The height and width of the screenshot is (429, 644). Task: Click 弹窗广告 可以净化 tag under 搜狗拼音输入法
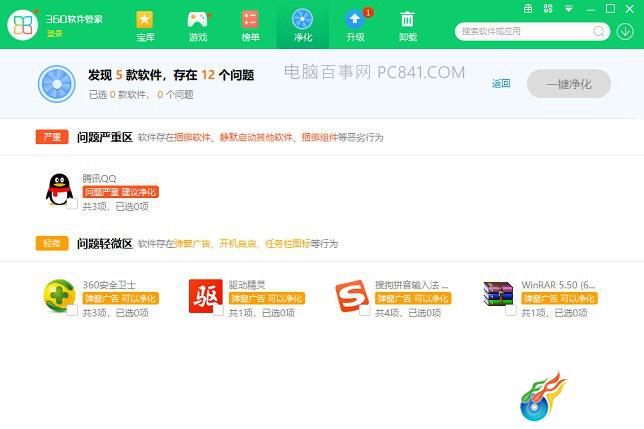(x=413, y=298)
